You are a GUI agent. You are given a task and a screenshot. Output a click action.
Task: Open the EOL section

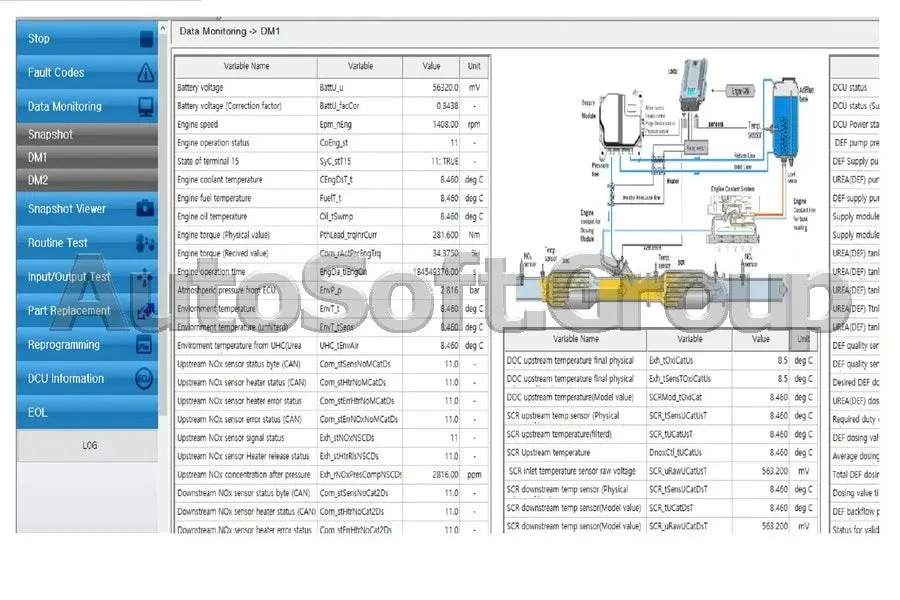tap(87, 412)
